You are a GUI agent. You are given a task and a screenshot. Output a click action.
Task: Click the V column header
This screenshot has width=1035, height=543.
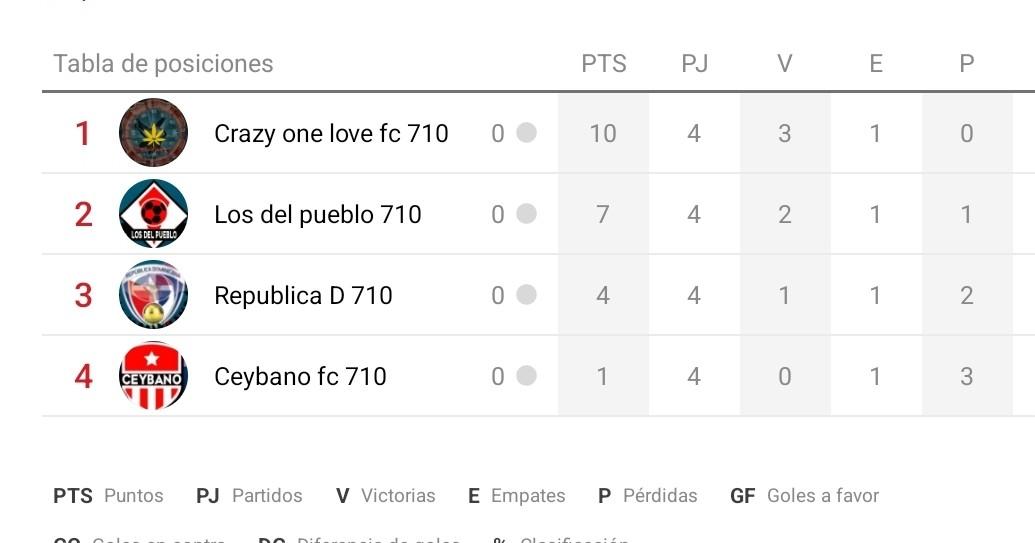pyautogui.click(x=785, y=64)
